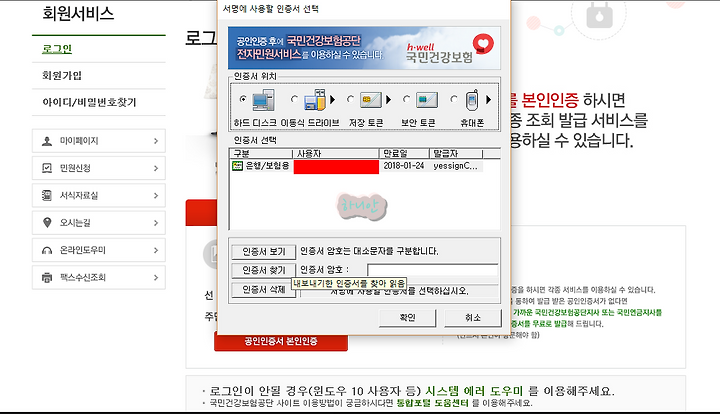Open the 시스템 에러 도우미 link
Screen dimensions: 720x414
pos(474,391)
